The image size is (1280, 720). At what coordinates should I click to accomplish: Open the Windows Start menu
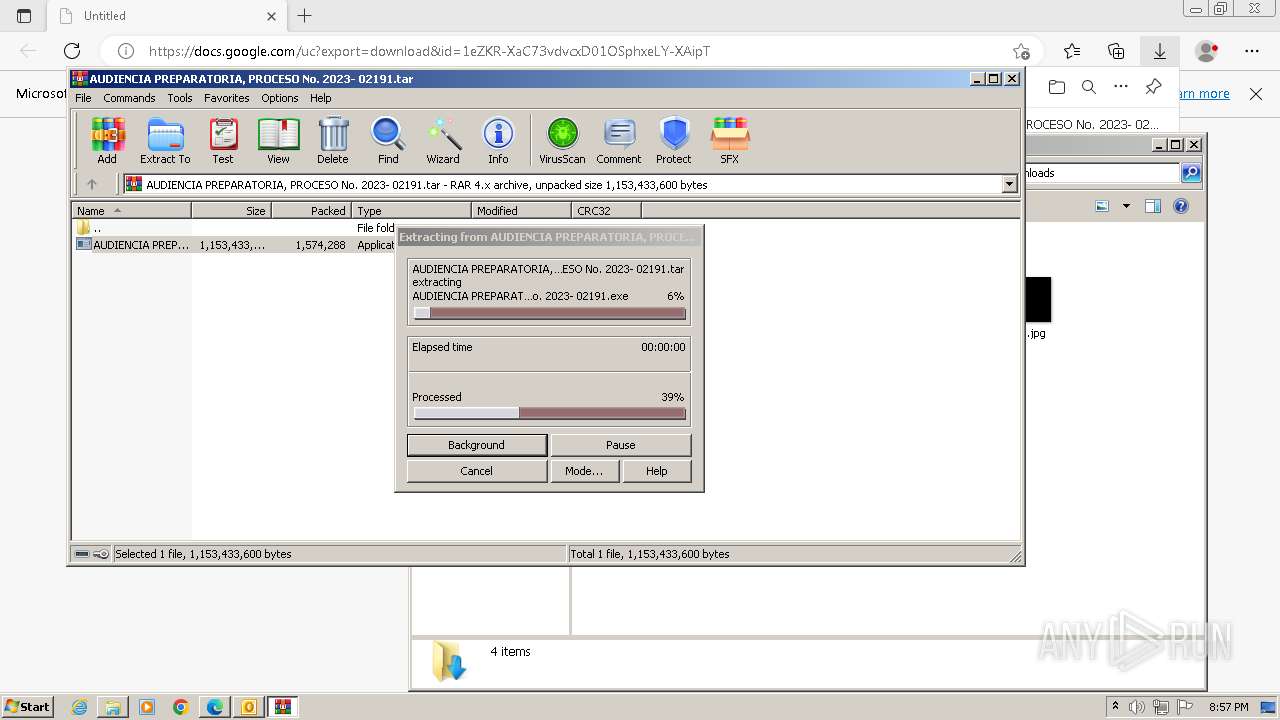tap(27, 706)
